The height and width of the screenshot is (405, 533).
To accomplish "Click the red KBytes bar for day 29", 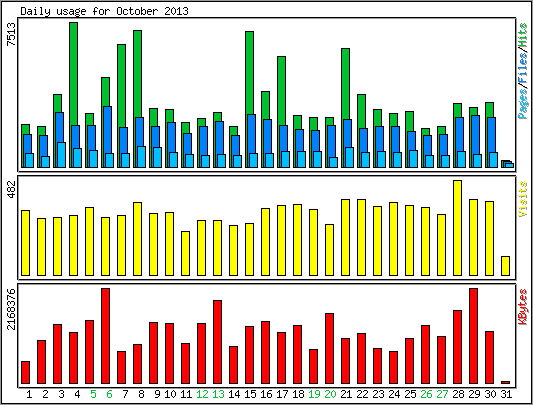I will coord(474,336).
